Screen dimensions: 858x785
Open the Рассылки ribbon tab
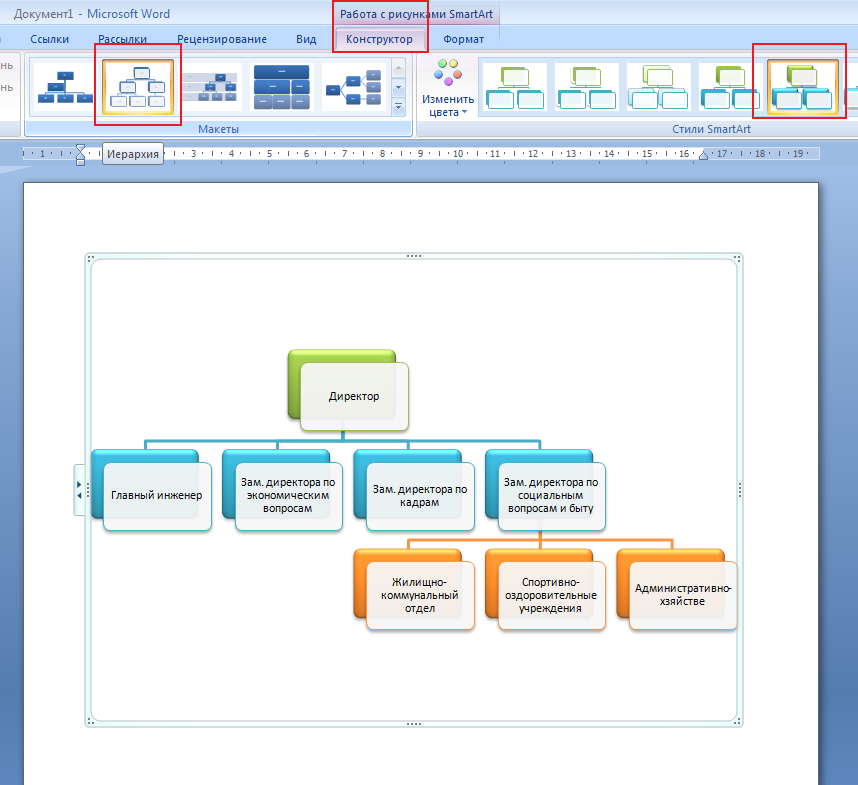tap(122, 39)
